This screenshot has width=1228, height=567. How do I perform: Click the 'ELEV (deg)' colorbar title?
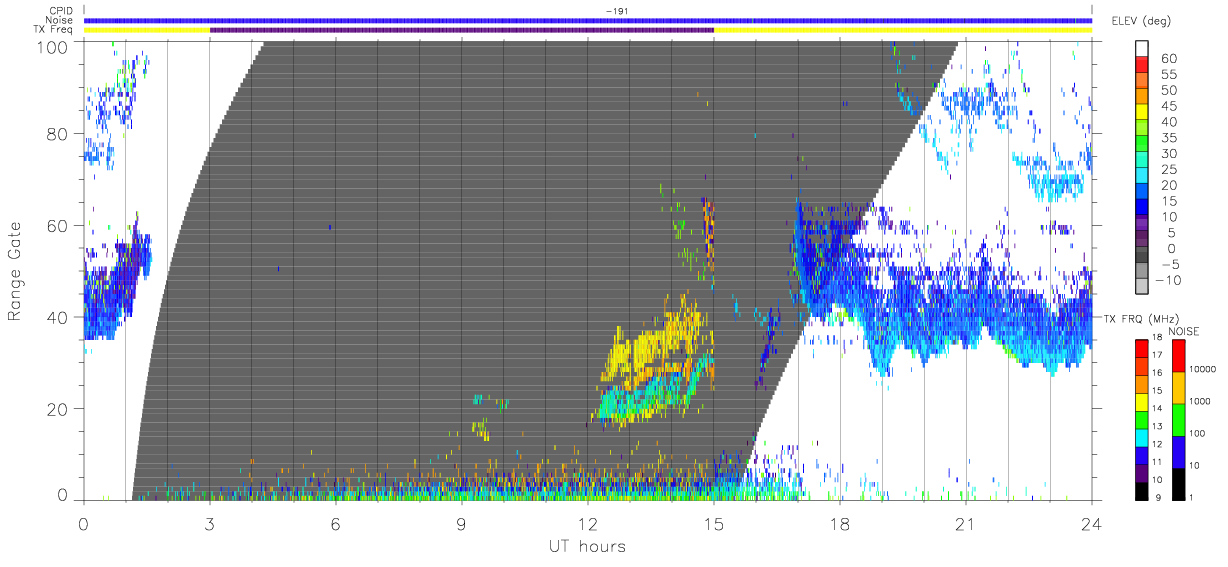pyautogui.click(x=1142, y=21)
